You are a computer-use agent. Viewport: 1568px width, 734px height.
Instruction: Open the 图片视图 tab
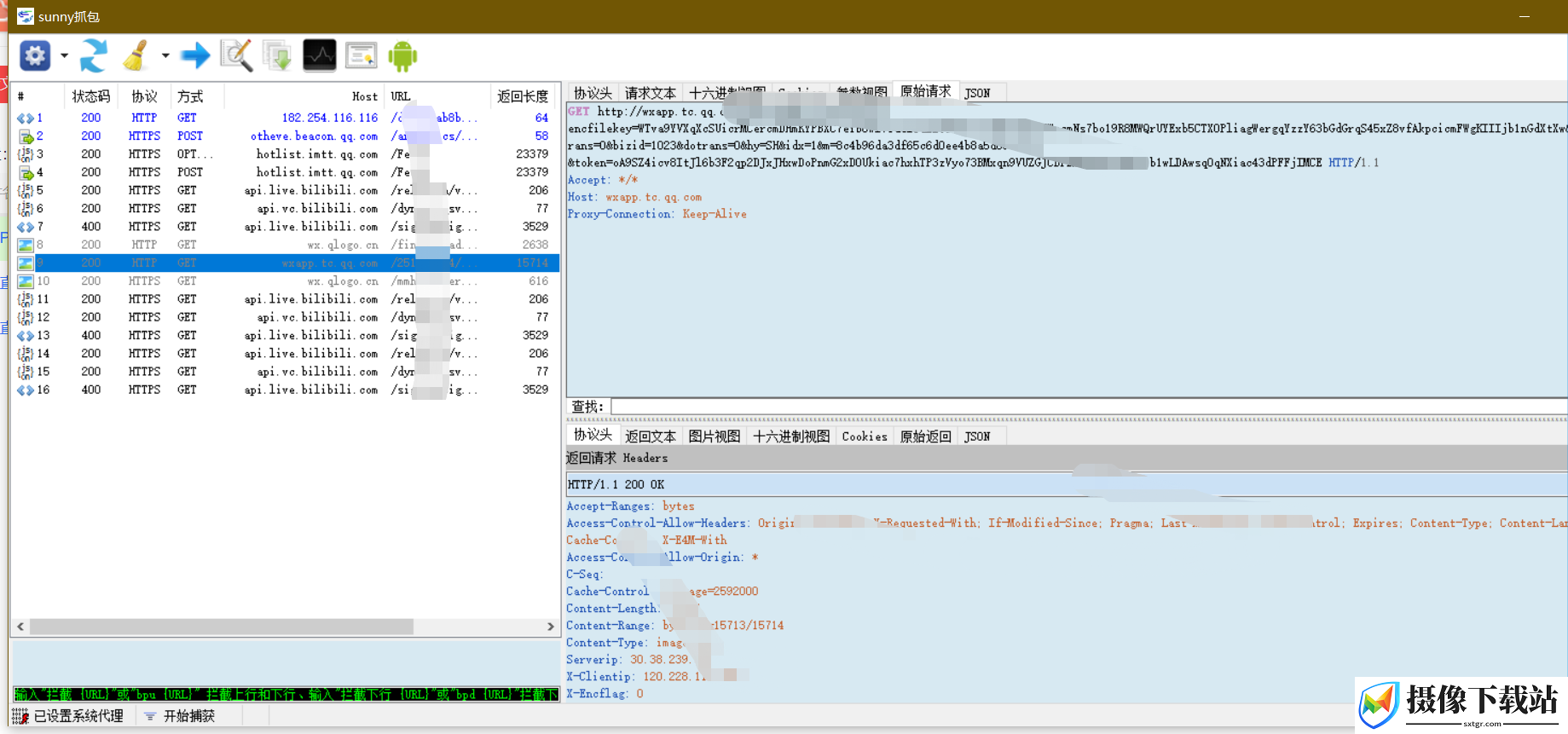714,436
